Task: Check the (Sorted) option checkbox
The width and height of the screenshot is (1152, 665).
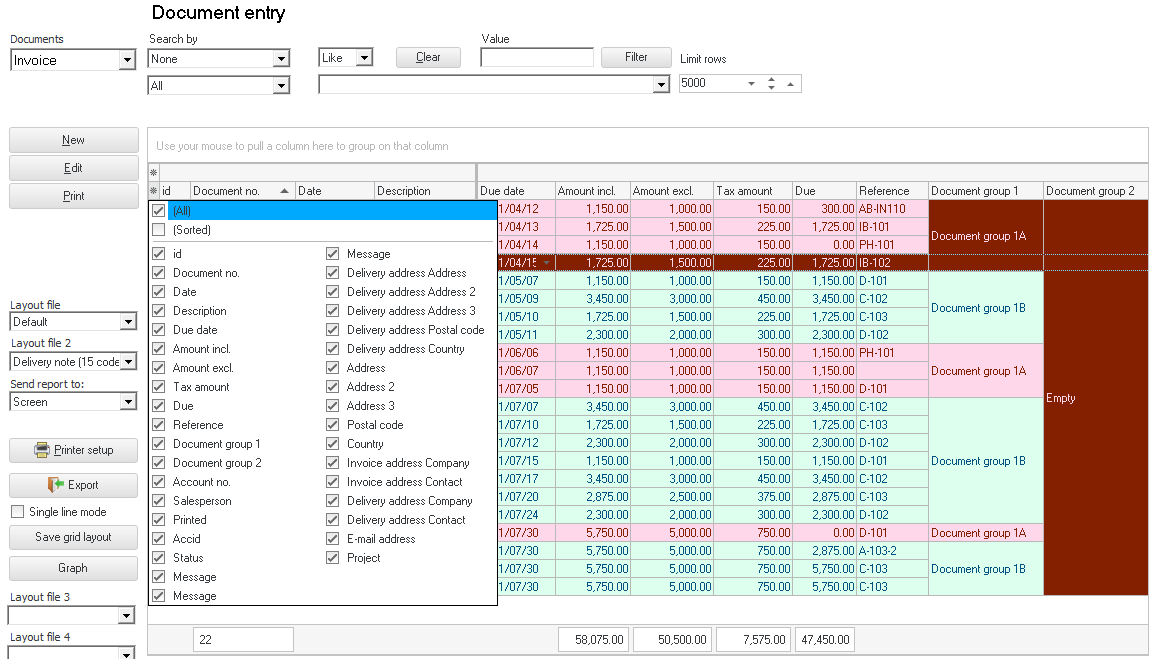Action: (159, 230)
